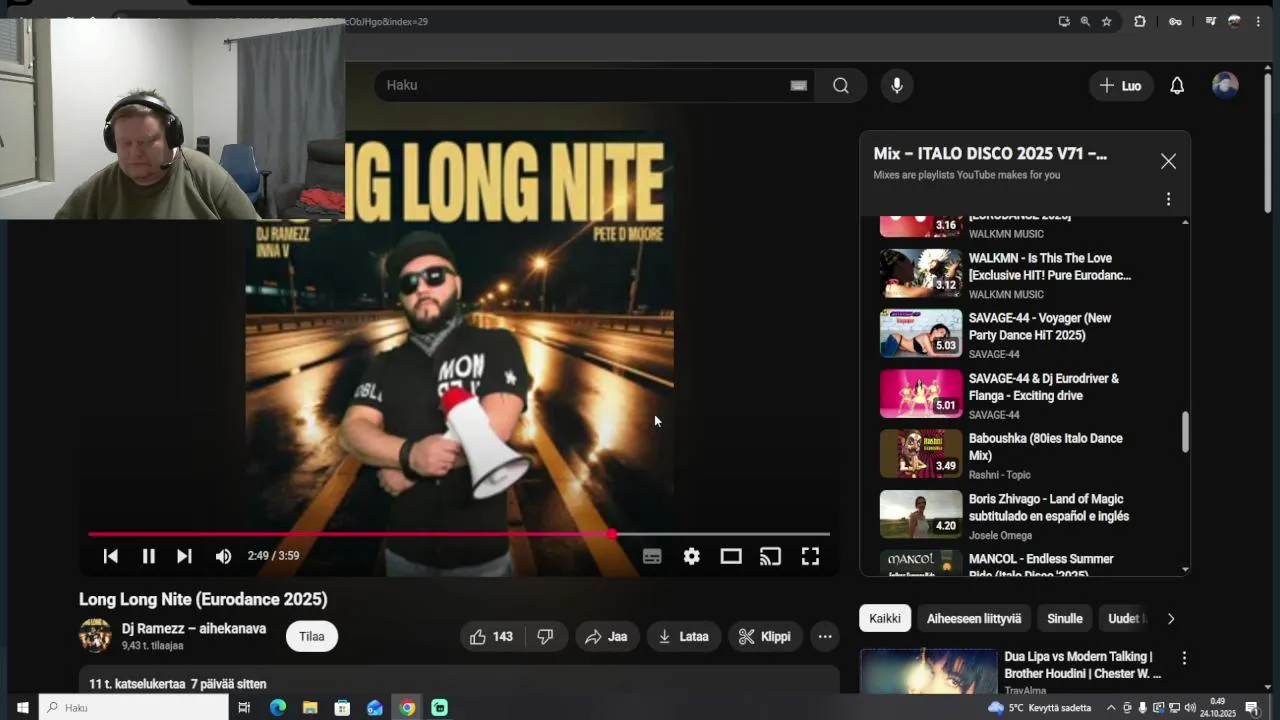Open the Windows Start menu
The height and width of the screenshot is (720, 1280).
pos(21,707)
